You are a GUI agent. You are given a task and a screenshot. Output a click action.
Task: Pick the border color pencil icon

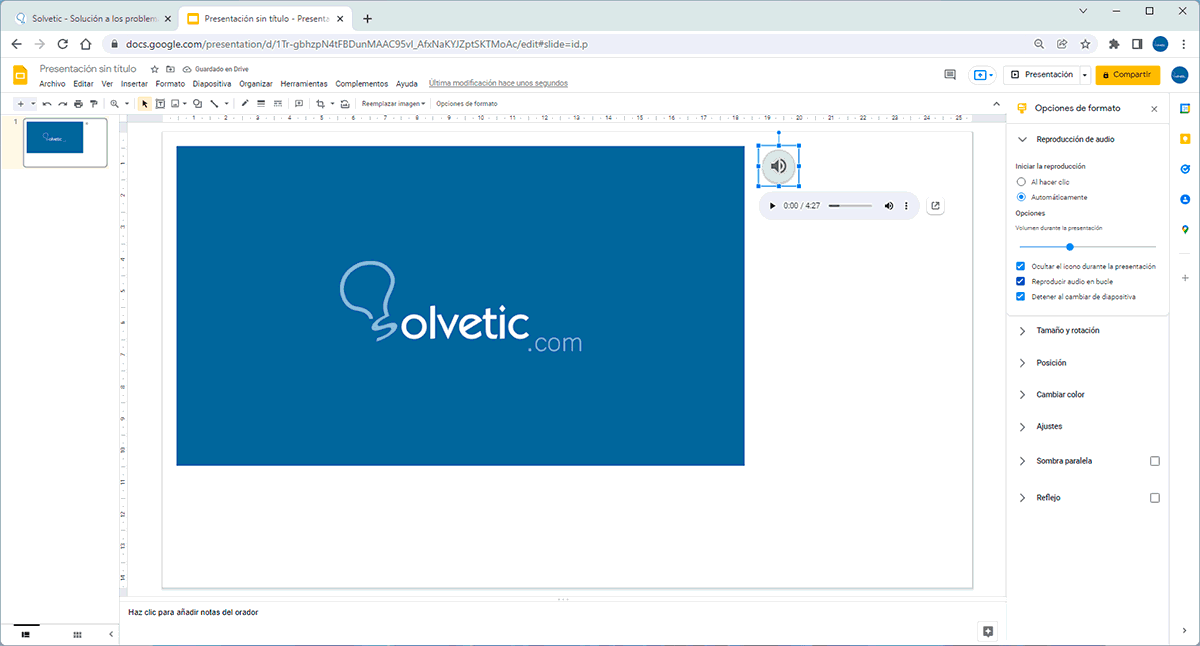245,104
